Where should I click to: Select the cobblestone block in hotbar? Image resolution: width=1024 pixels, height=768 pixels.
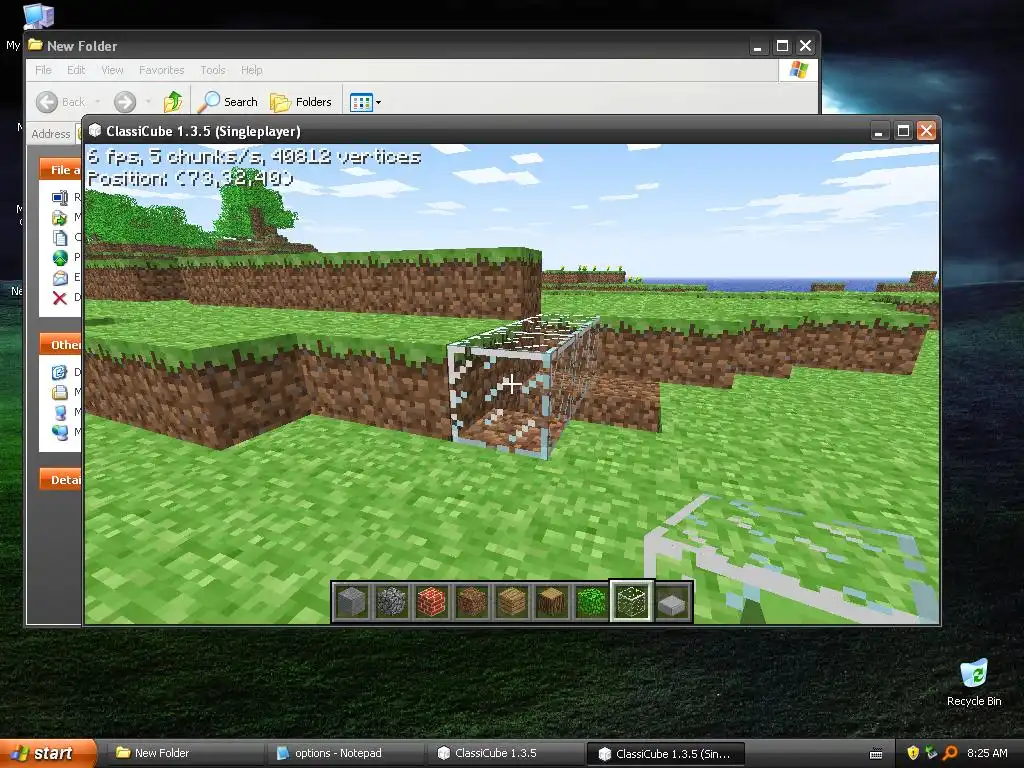[392, 601]
